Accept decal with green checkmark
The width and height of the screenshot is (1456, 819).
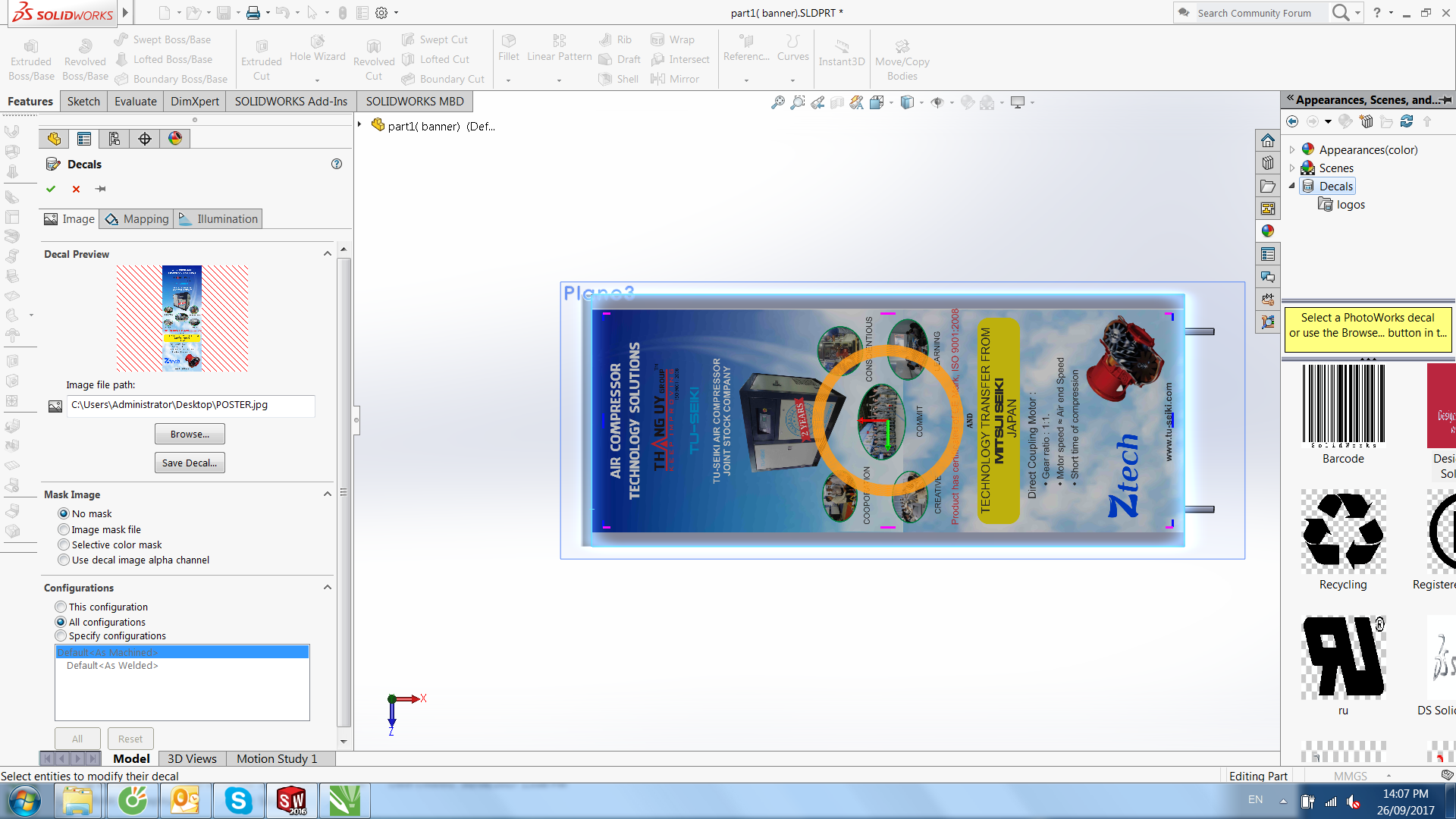pos(51,189)
